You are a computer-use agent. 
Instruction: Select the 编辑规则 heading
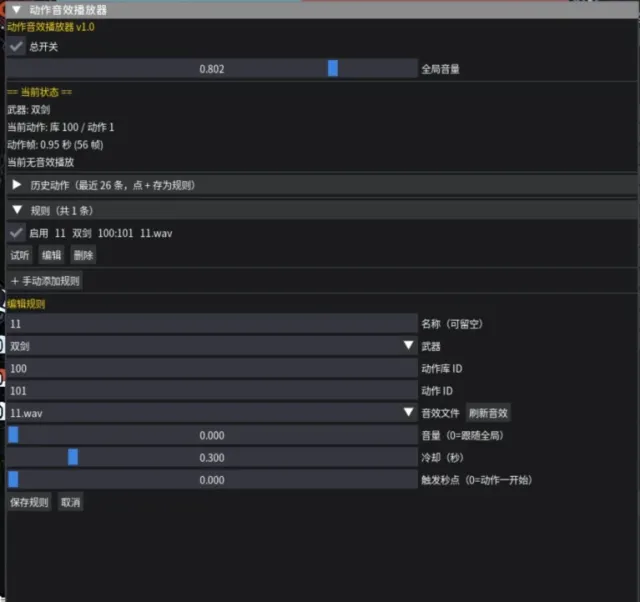pos(26,304)
